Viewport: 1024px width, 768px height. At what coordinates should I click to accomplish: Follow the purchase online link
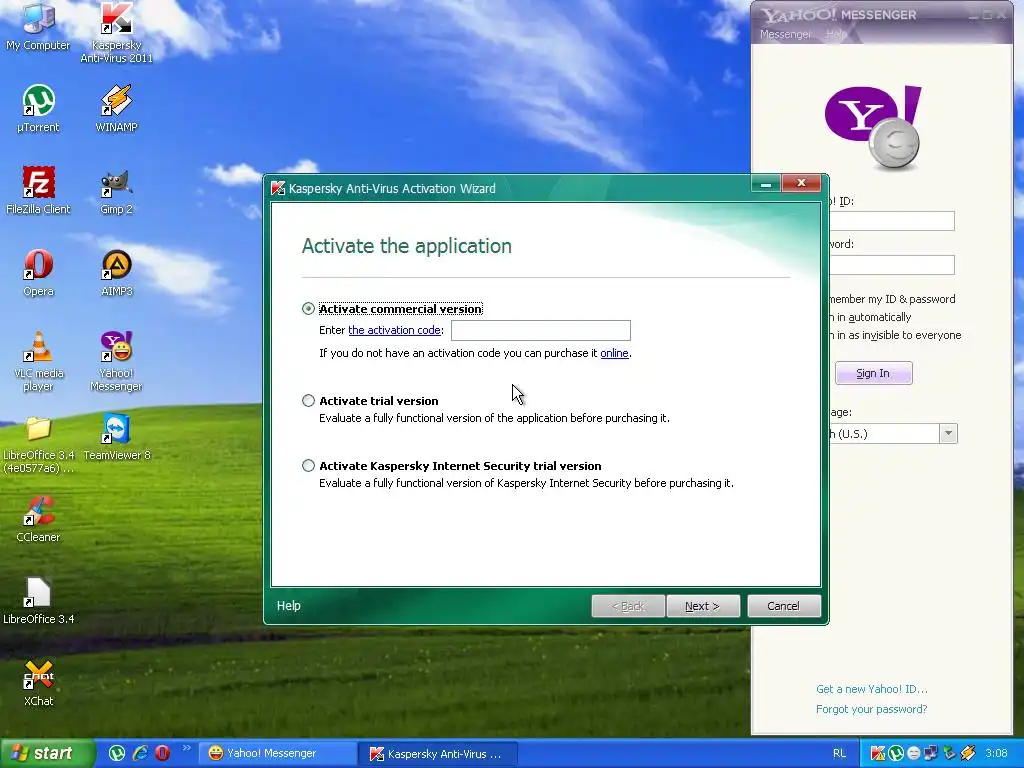(x=615, y=353)
